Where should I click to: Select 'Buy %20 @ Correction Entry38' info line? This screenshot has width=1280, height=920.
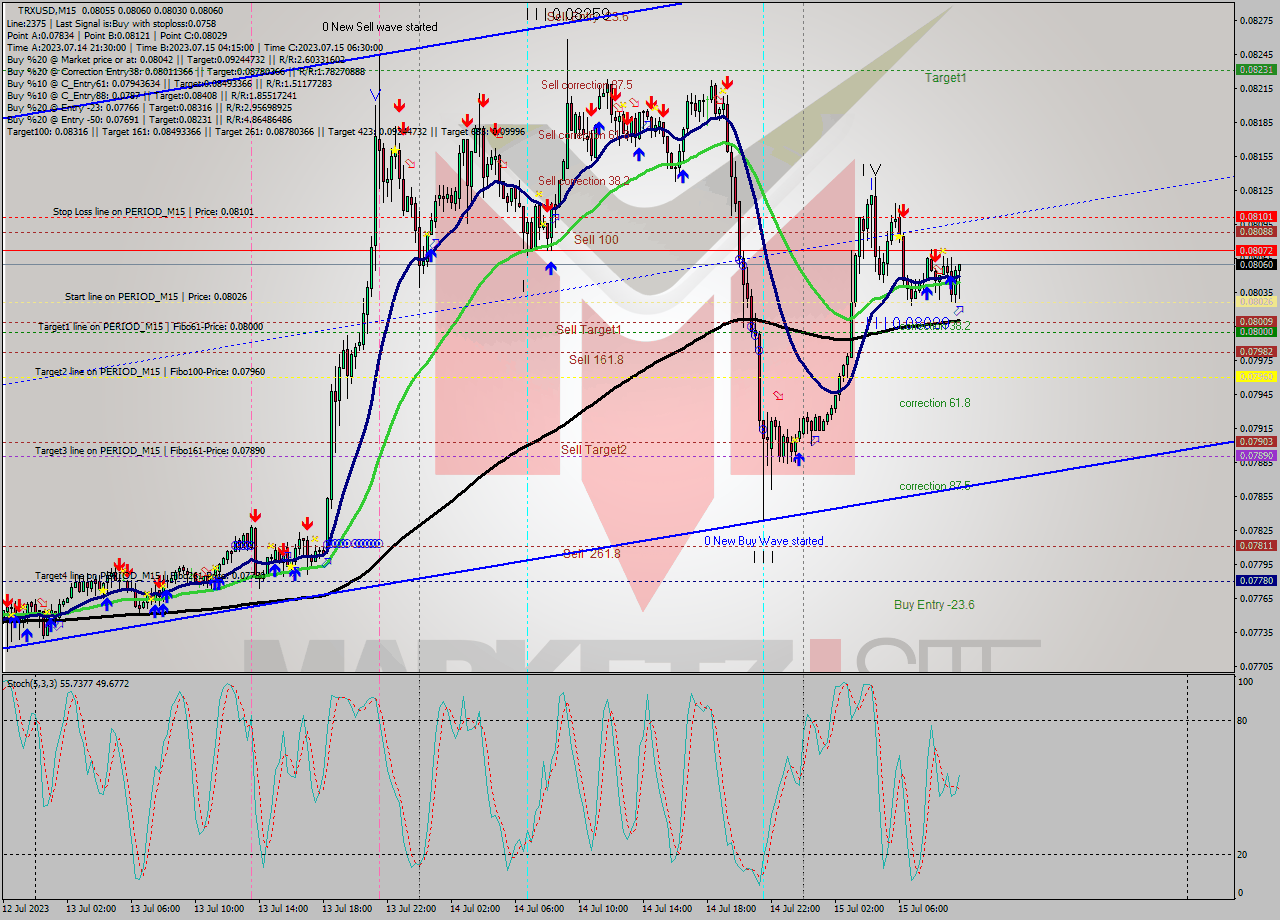[x=185, y=71]
